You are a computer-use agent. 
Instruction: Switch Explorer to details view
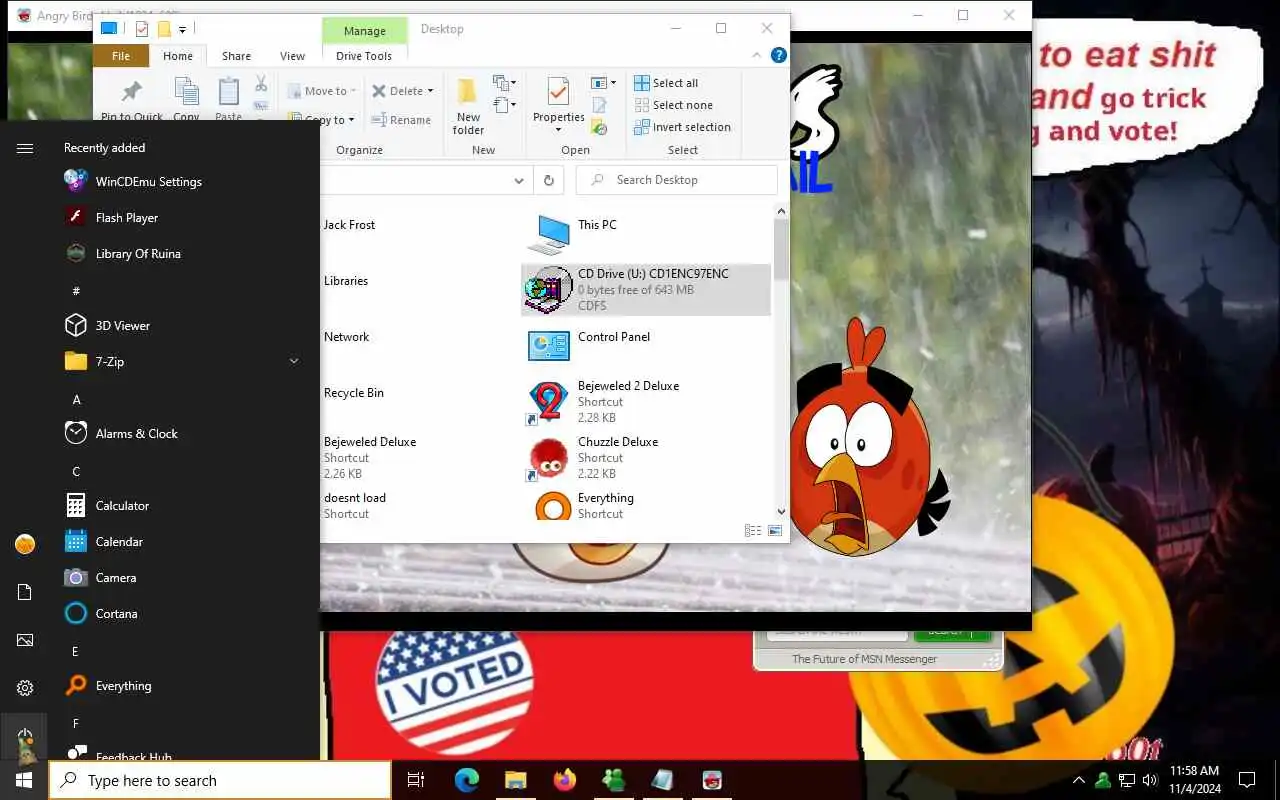point(753,531)
